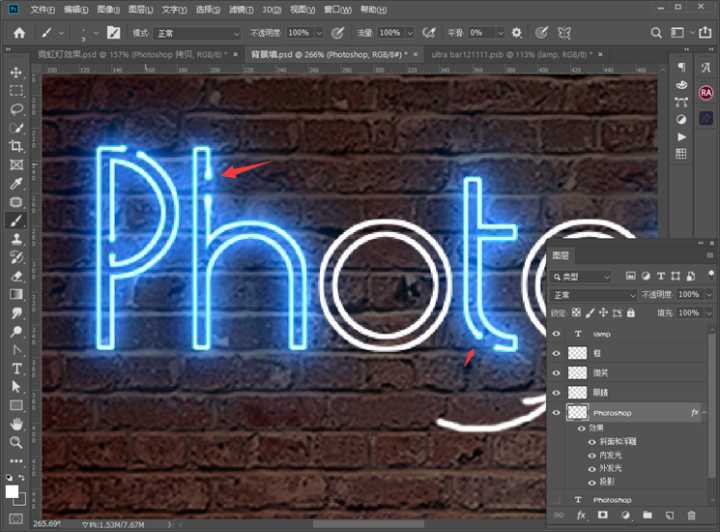This screenshot has height=532, width=720.
Task: Select the Zoom tool in toolbar
Action: pyautogui.click(x=16, y=442)
